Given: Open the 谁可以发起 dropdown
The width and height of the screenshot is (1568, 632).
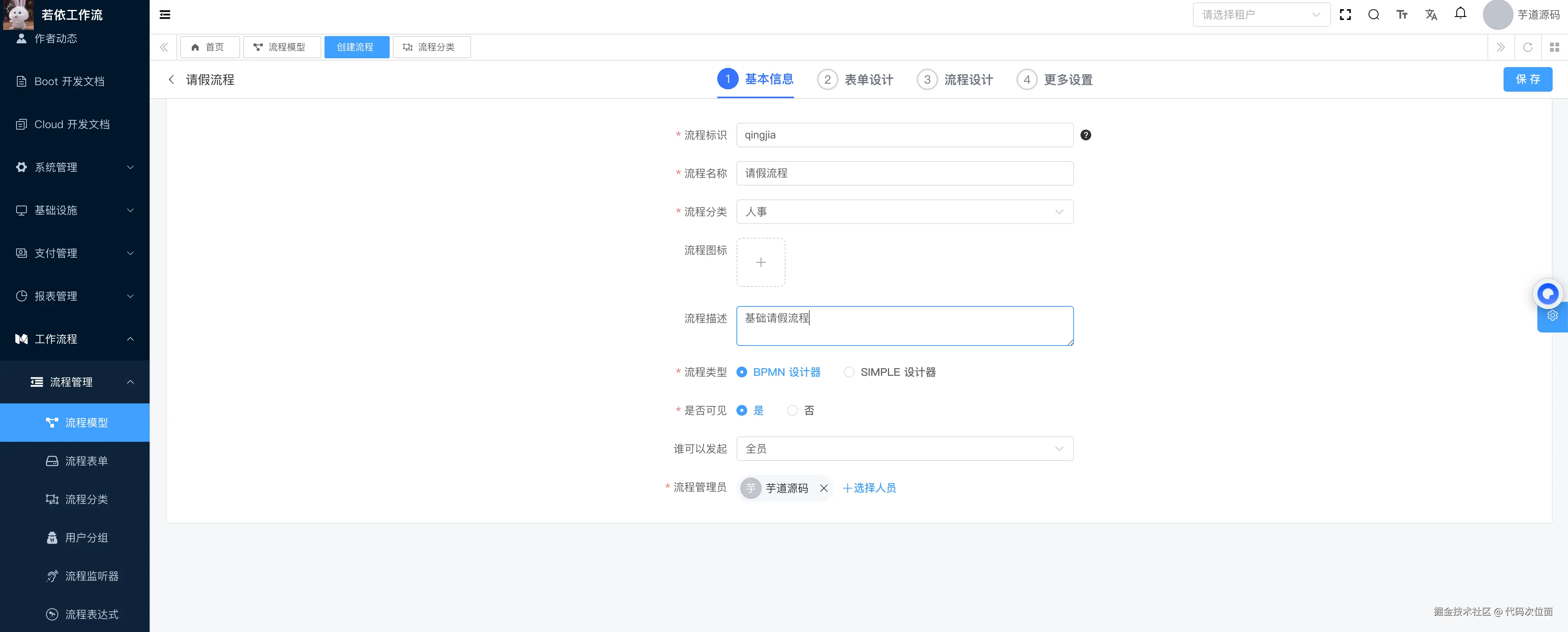Looking at the screenshot, I should pos(904,449).
